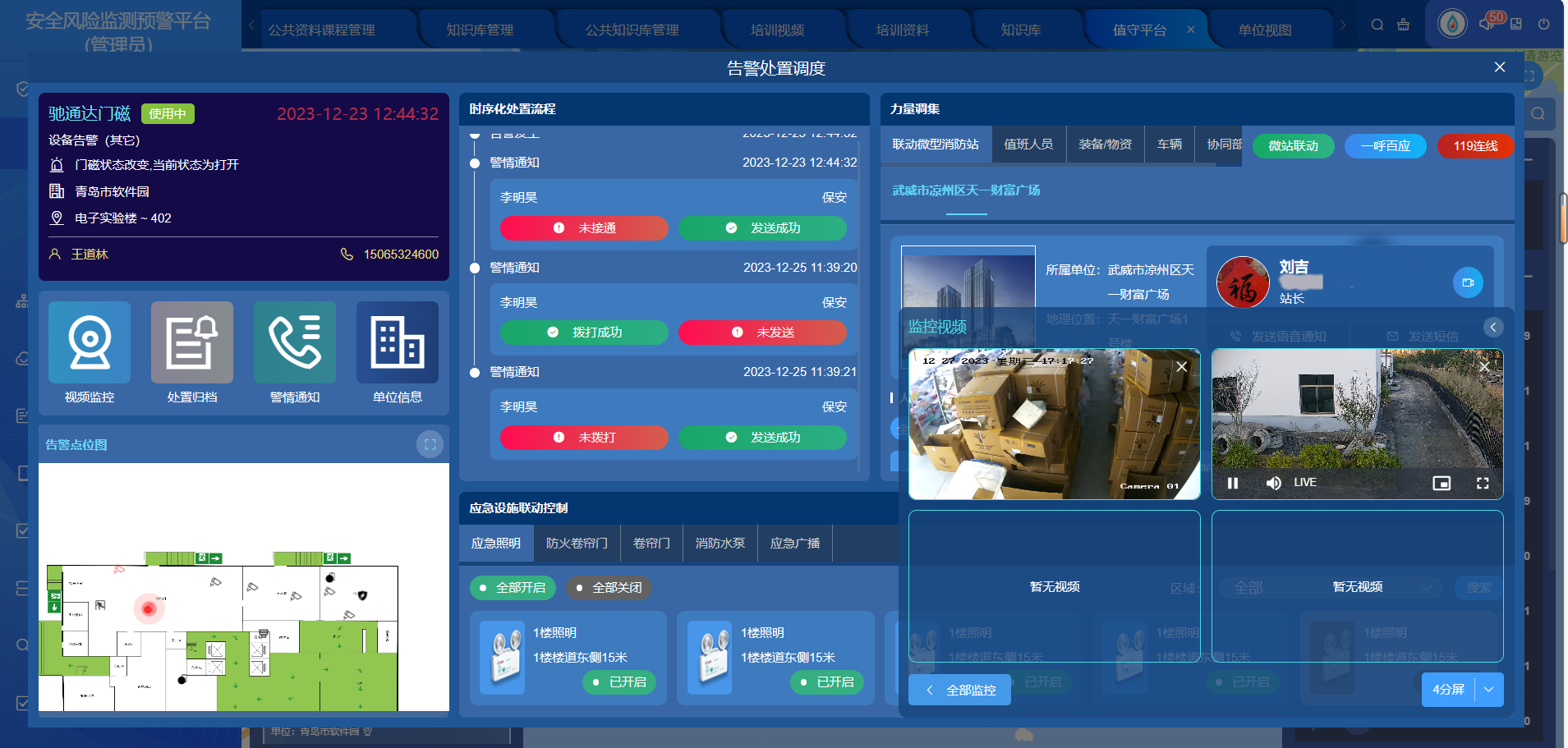This screenshot has height=748, width=1568.
Task: Switch to 防火卷帘门 tab
Action: [577, 544]
